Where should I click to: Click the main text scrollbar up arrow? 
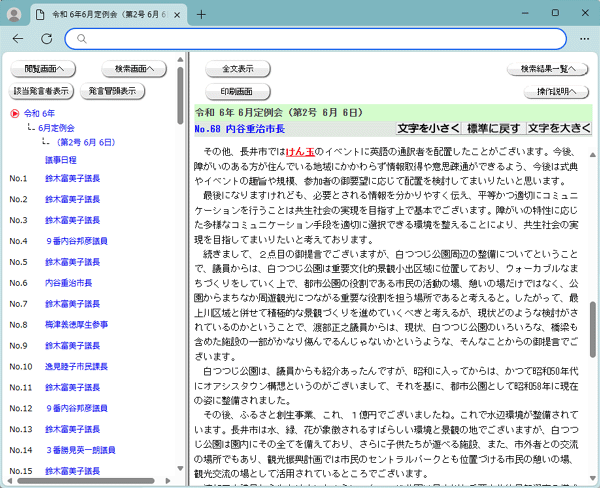point(592,155)
